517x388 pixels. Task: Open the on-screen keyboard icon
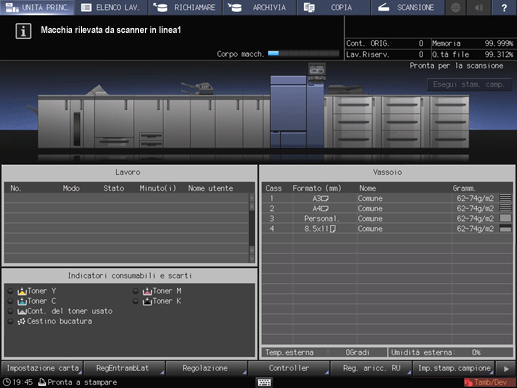[x=264, y=382]
